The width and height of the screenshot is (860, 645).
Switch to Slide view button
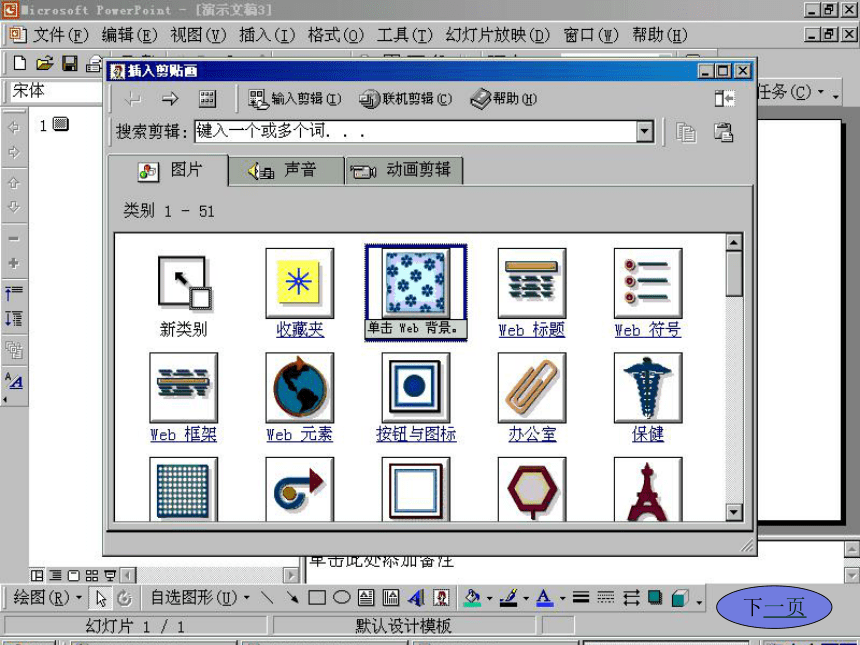pyautogui.click(x=73, y=575)
